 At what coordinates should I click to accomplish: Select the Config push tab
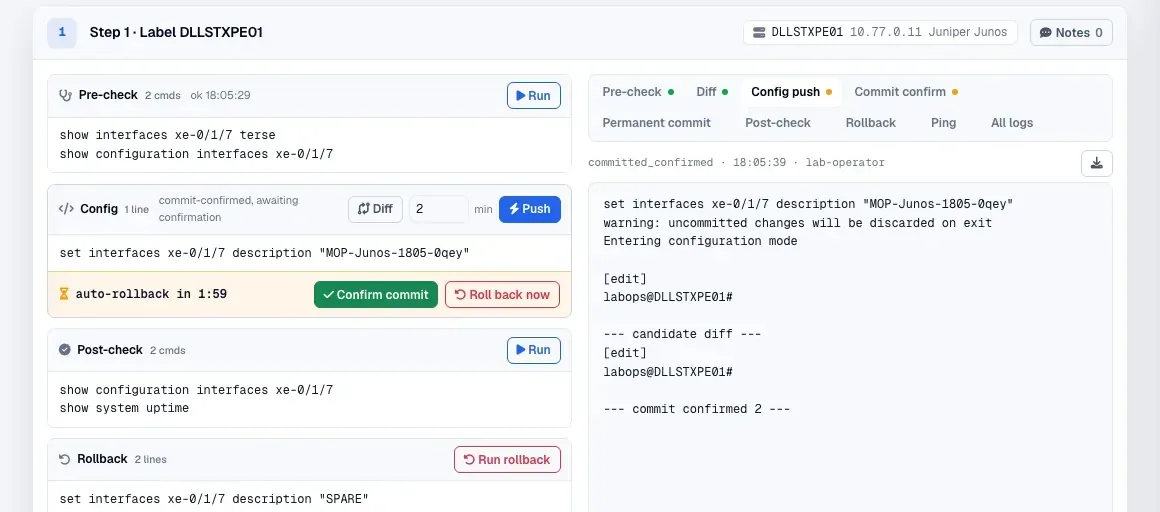point(792,92)
